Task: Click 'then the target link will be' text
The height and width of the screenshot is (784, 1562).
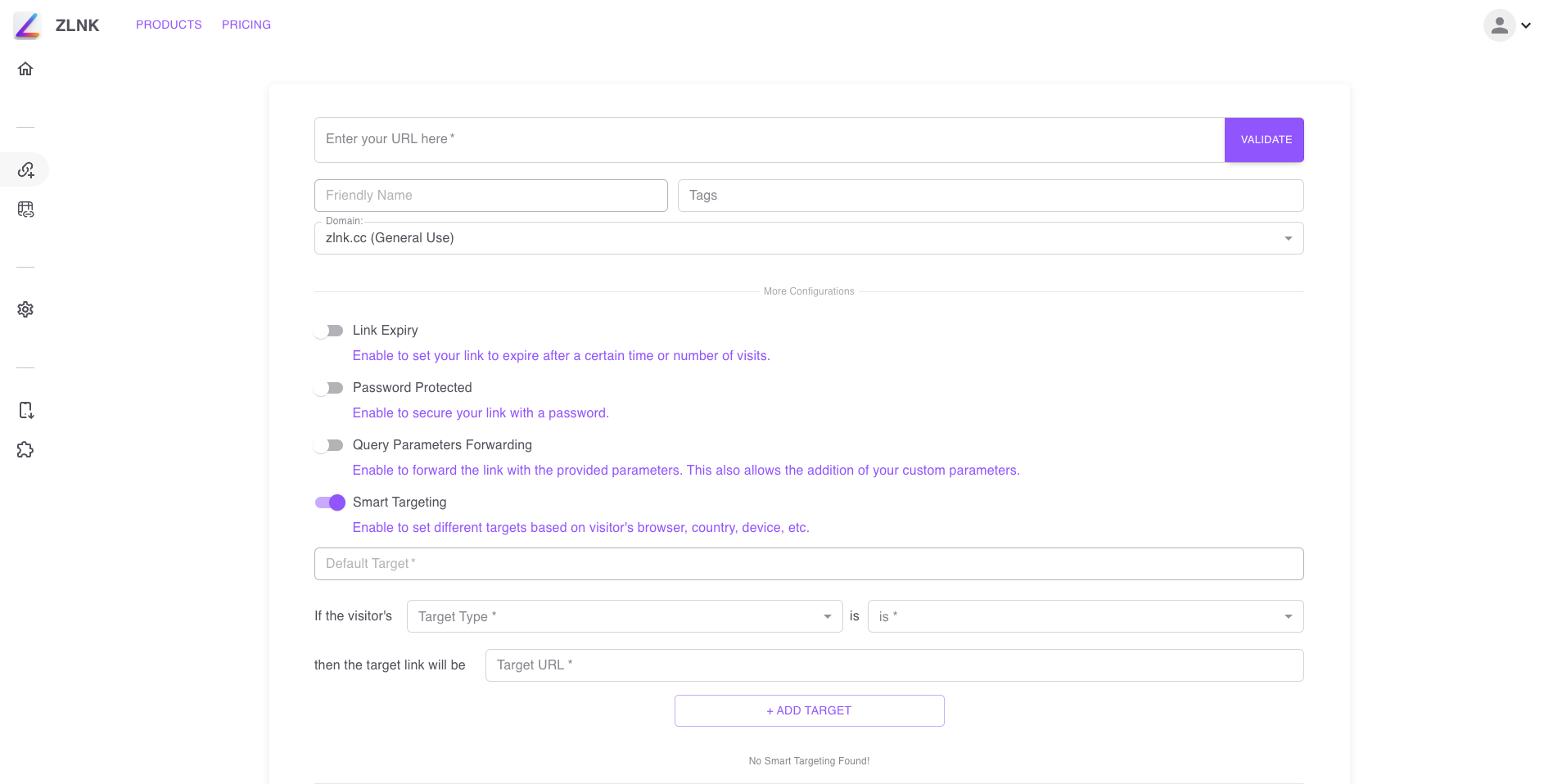Action: (x=390, y=665)
